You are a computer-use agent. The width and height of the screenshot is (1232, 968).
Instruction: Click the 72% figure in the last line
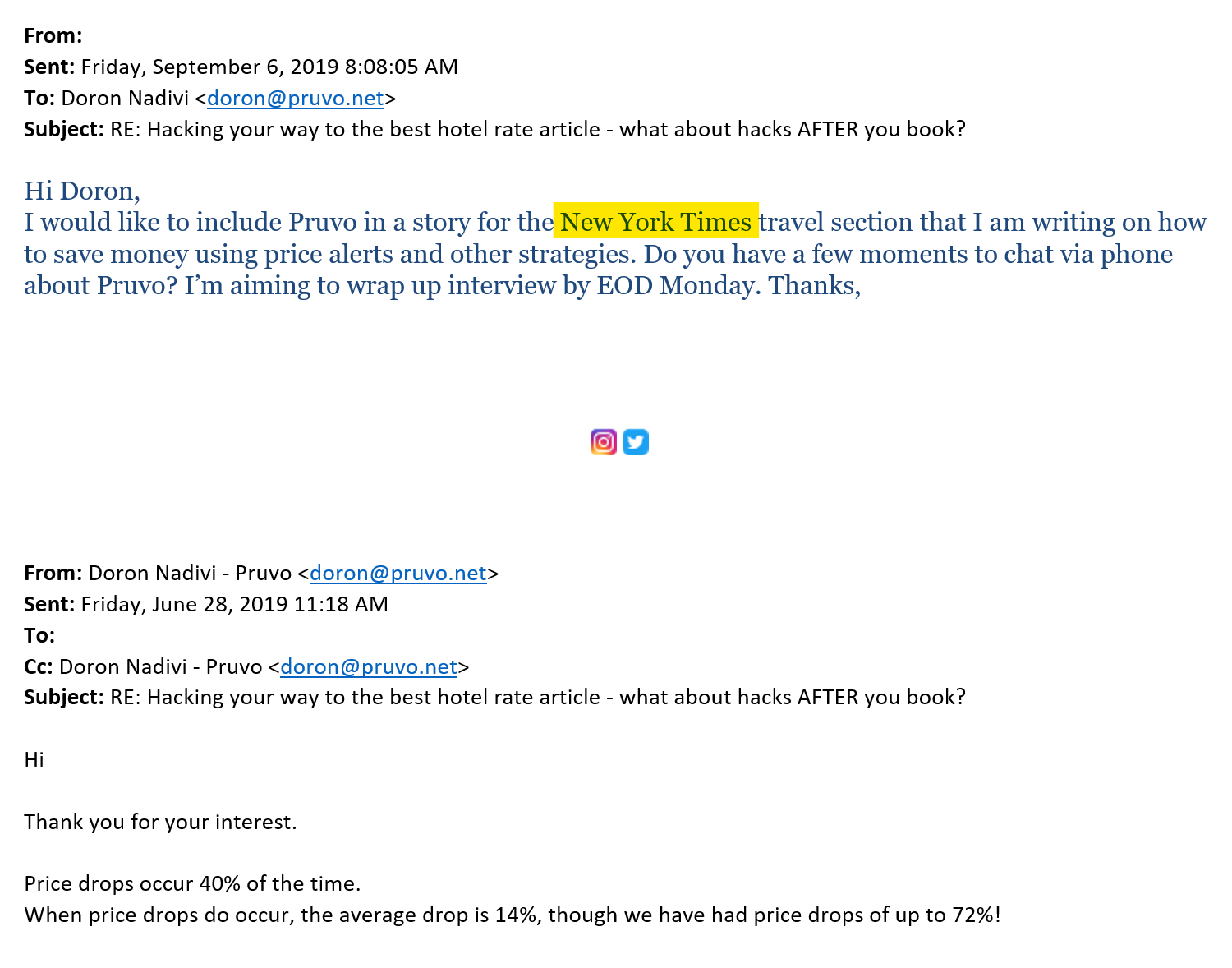[972, 915]
